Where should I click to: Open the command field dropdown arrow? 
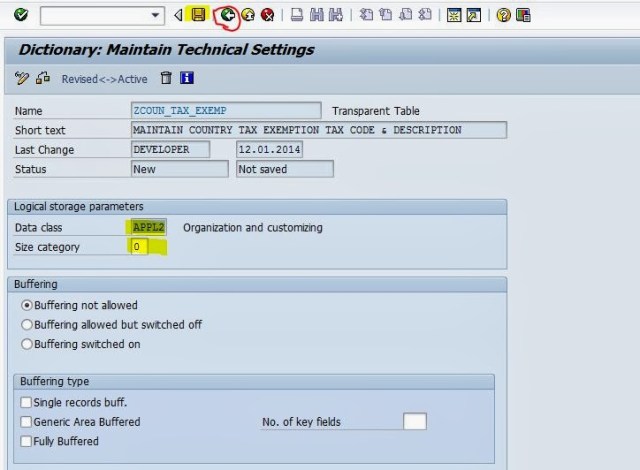pyautogui.click(x=155, y=15)
